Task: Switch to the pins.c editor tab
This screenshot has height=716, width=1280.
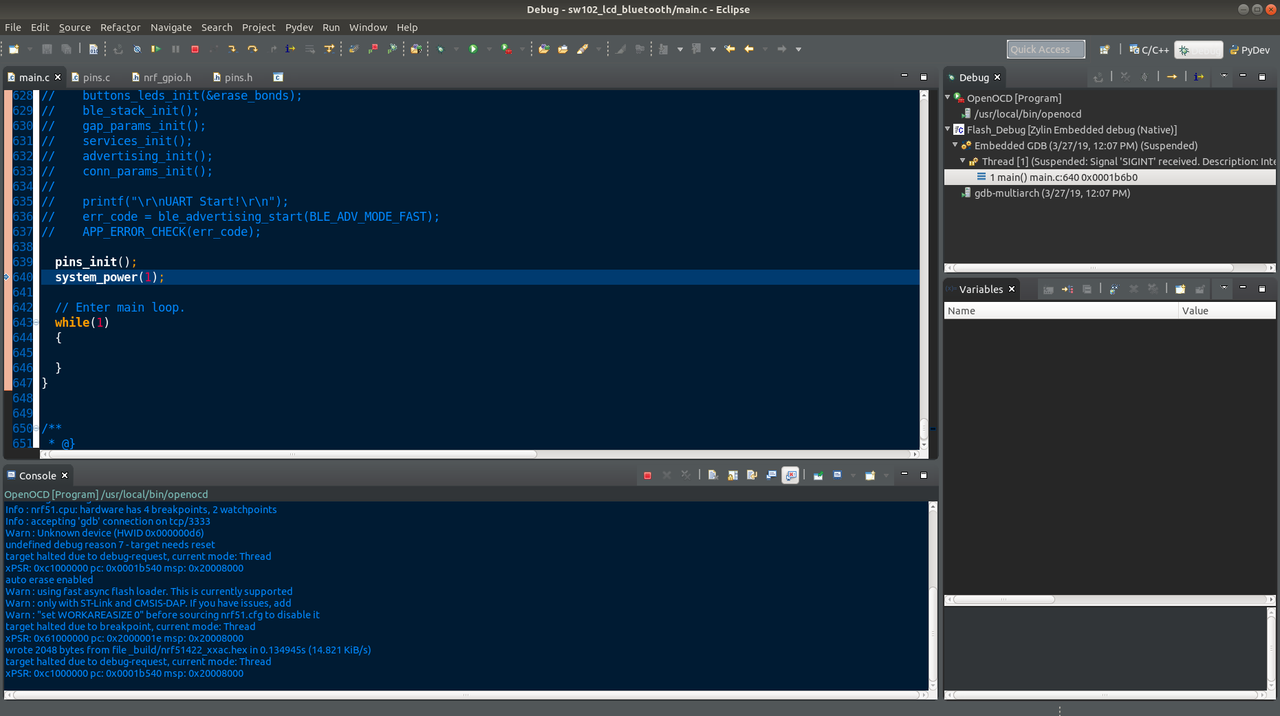Action: tap(96, 77)
